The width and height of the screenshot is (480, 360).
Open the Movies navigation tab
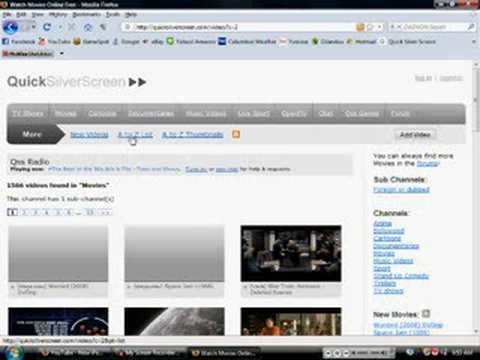(x=65, y=114)
